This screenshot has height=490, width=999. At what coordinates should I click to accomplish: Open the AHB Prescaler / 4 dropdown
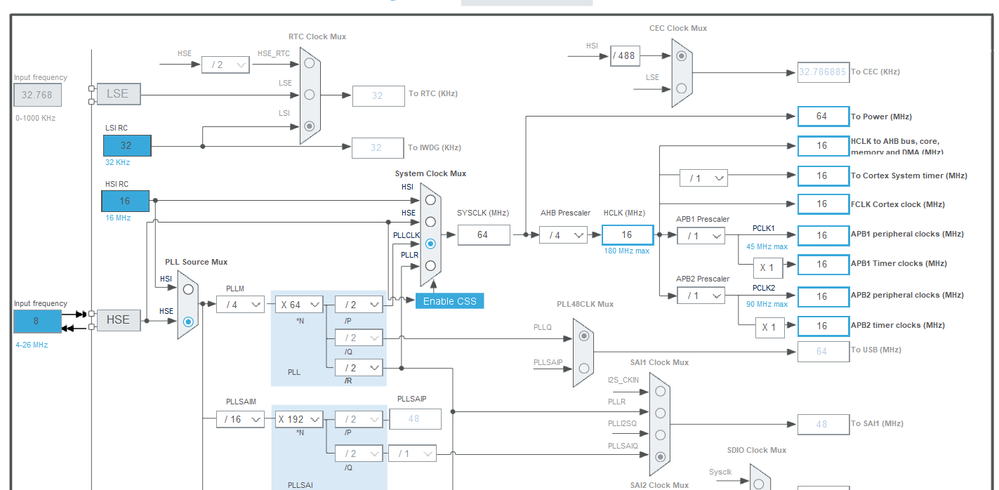563,235
